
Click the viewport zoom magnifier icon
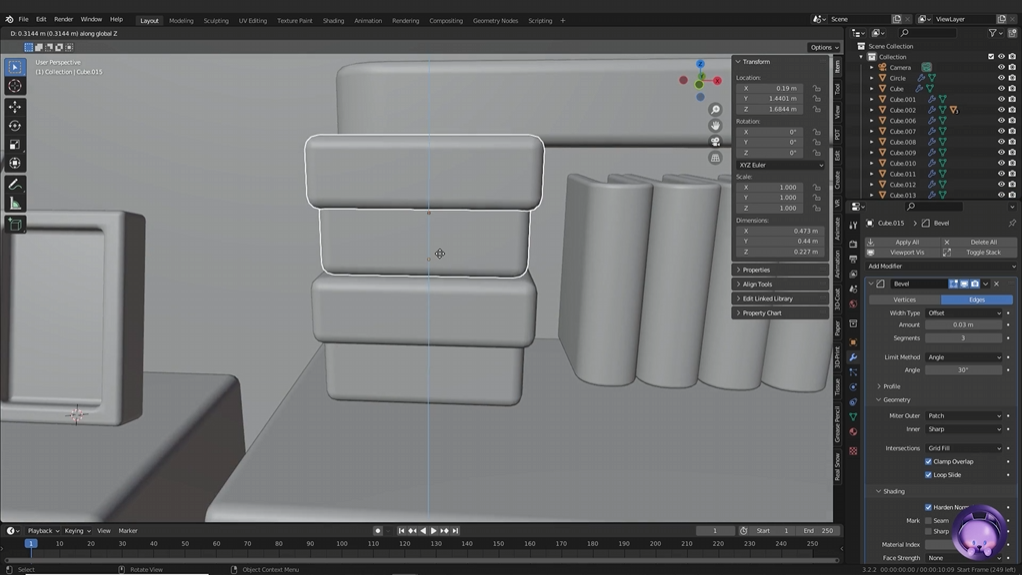[715, 110]
